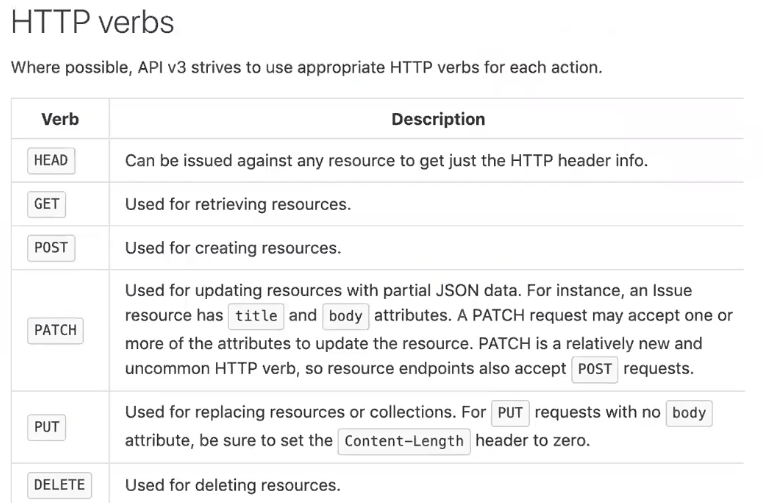Click the POST badge in Verb column
Image resolution: width=762 pixels, height=503 pixels.
pyautogui.click(x=50, y=248)
